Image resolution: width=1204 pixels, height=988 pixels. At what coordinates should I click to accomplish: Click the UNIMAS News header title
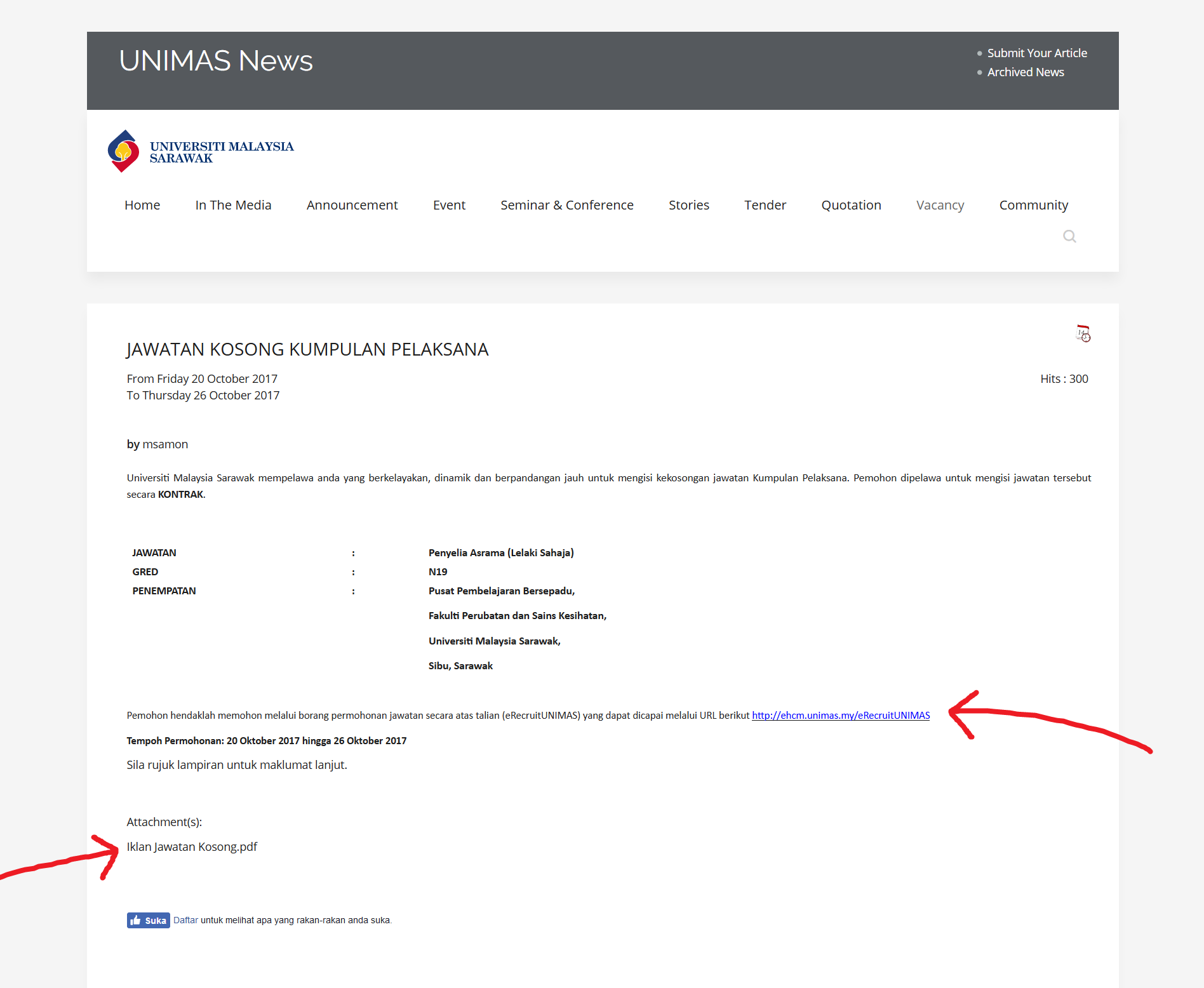(x=216, y=61)
